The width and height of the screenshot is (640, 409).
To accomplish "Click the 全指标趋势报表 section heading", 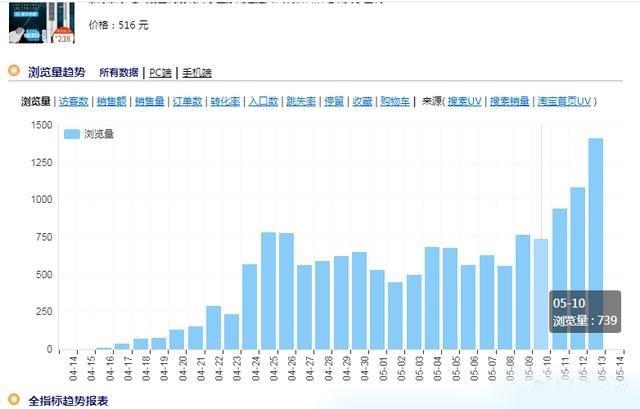I will tap(68, 400).
